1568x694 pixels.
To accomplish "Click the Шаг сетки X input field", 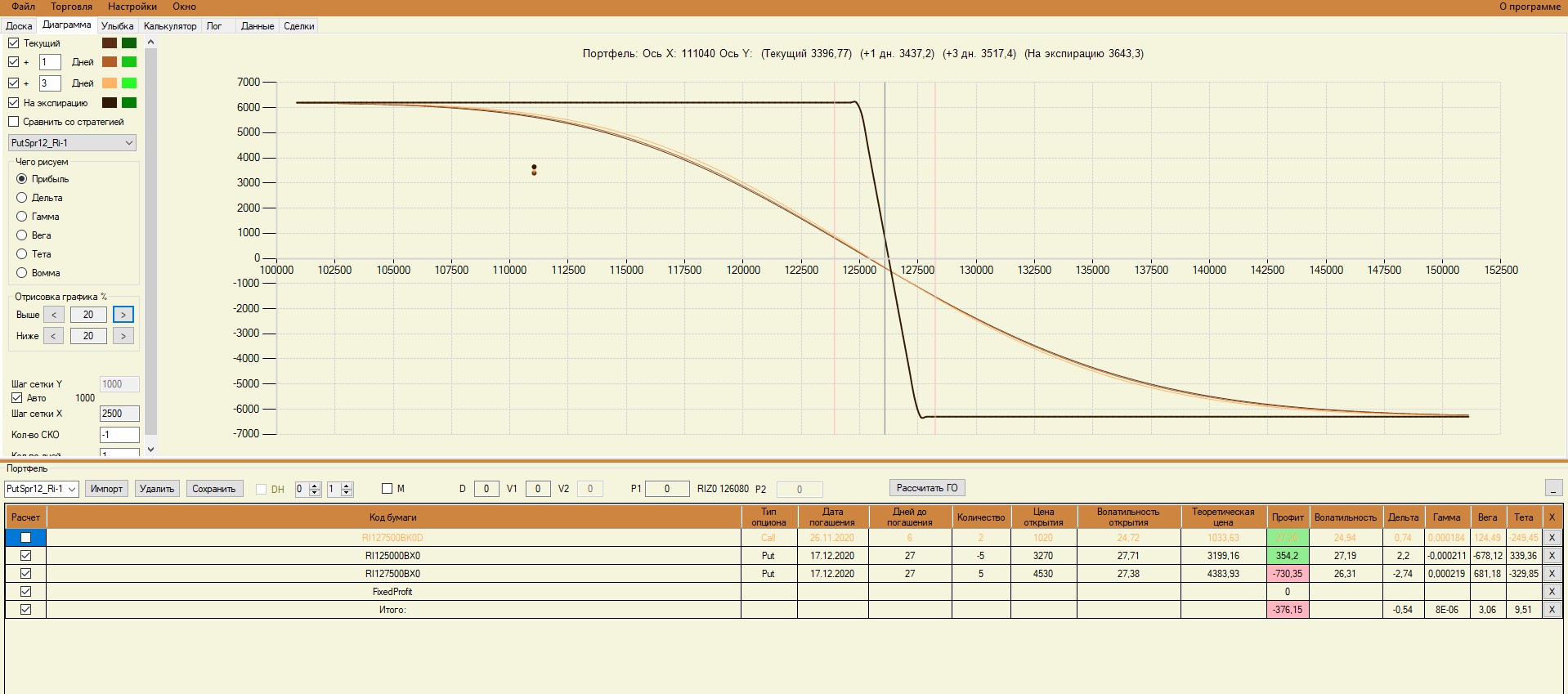I will (119, 414).
